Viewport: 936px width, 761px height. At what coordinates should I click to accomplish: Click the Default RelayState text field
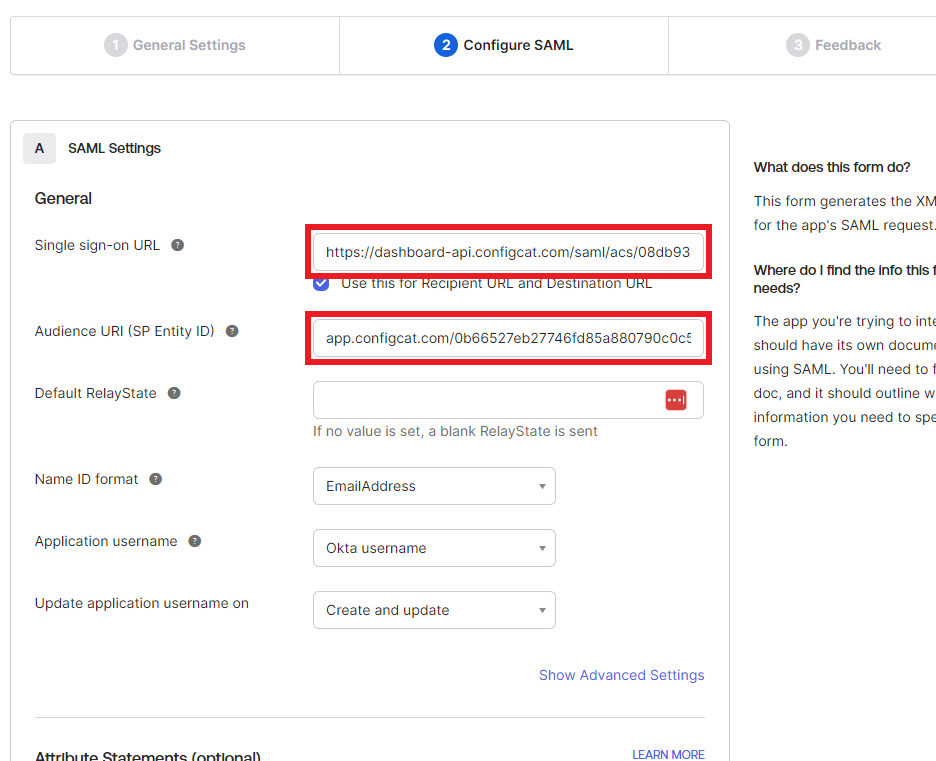click(x=485, y=400)
